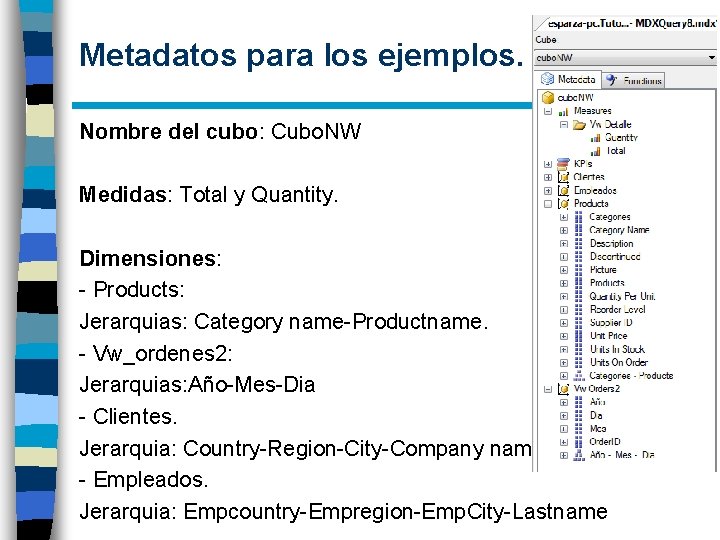720x540 pixels.
Task: Expand the Empleados dimension
Action: click(548, 191)
